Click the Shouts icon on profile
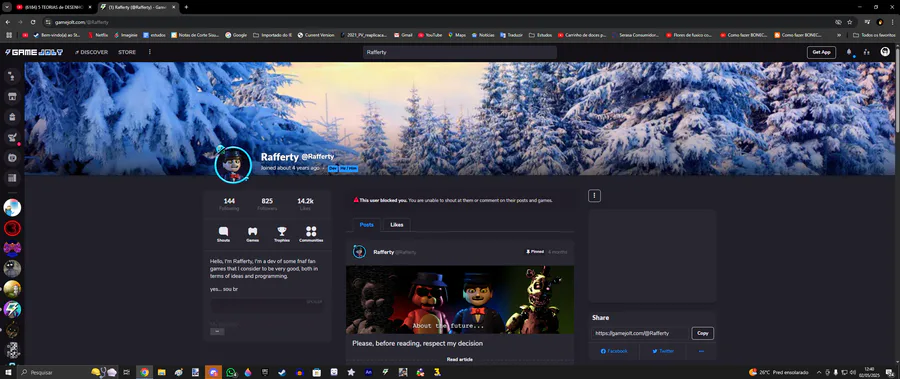The height and width of the screenshot is (379, 900). 223,234
